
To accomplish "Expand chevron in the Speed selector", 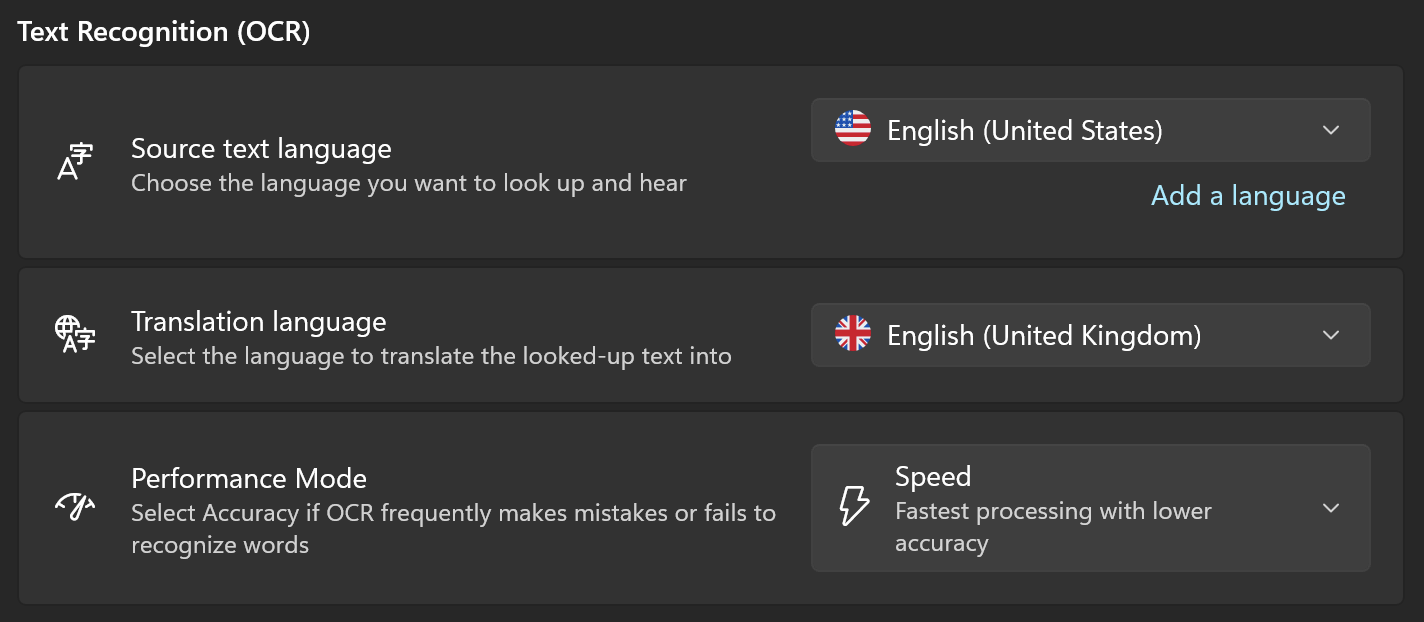I will pos(1331,508).
